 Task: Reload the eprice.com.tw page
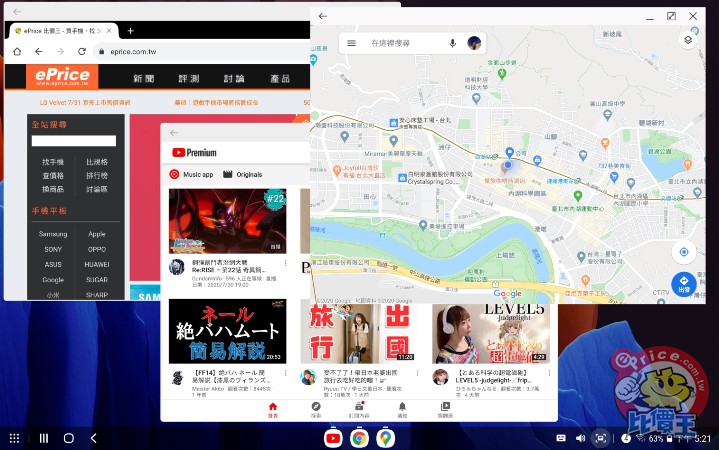point(82,51)
